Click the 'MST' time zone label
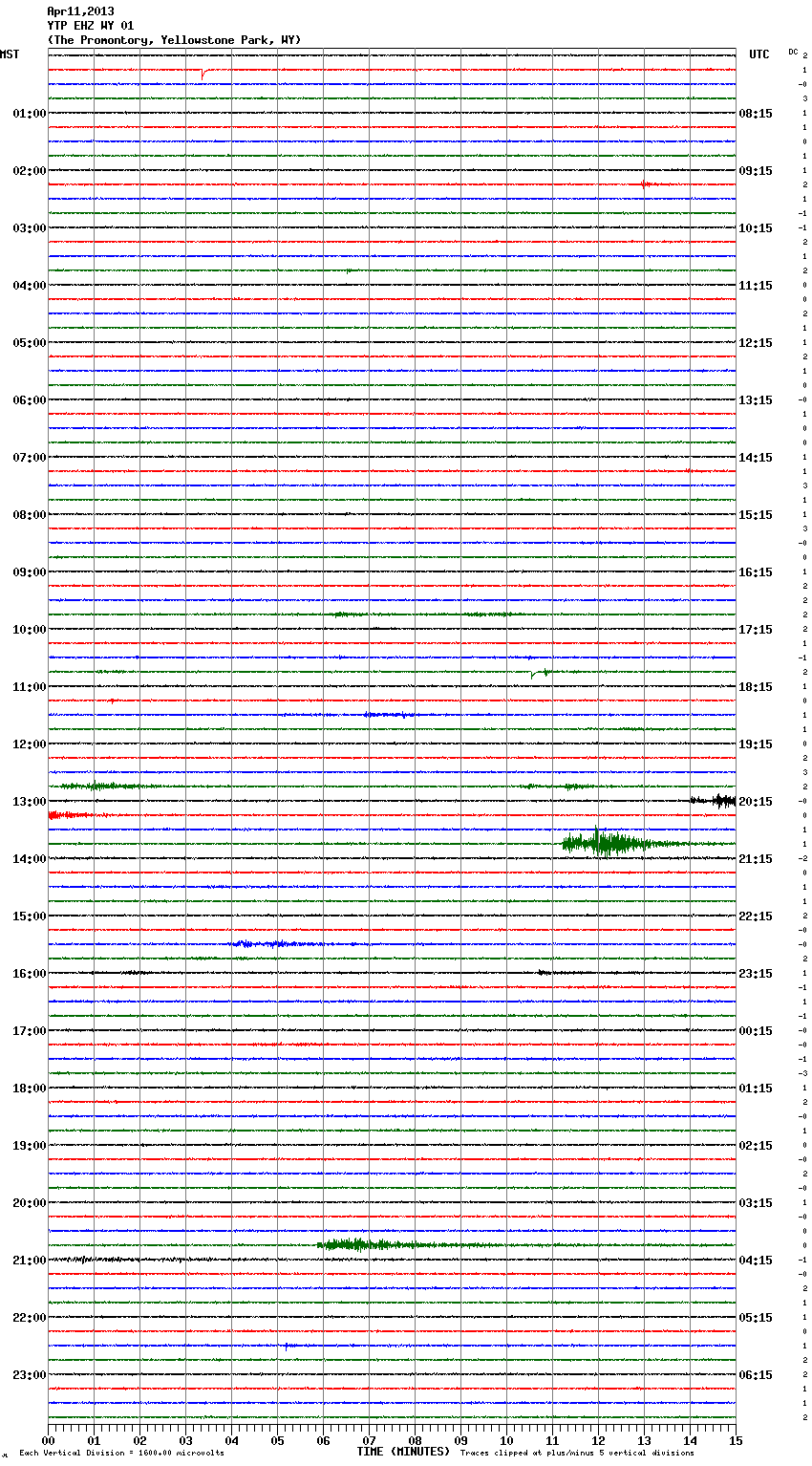812x1466 pixels. point(10,54)
